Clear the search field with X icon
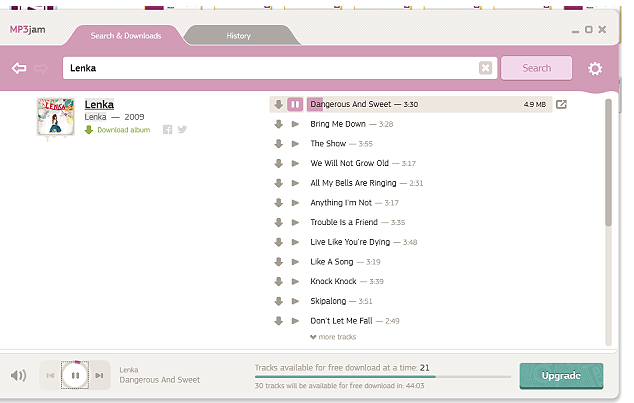This screenshot has height=403, width=634. (486, 68)
